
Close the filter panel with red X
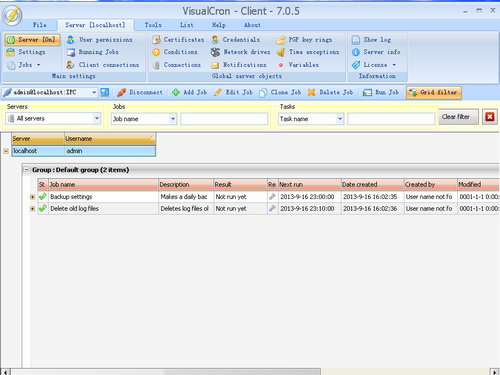pyautogui.click(x=489, y=117)
